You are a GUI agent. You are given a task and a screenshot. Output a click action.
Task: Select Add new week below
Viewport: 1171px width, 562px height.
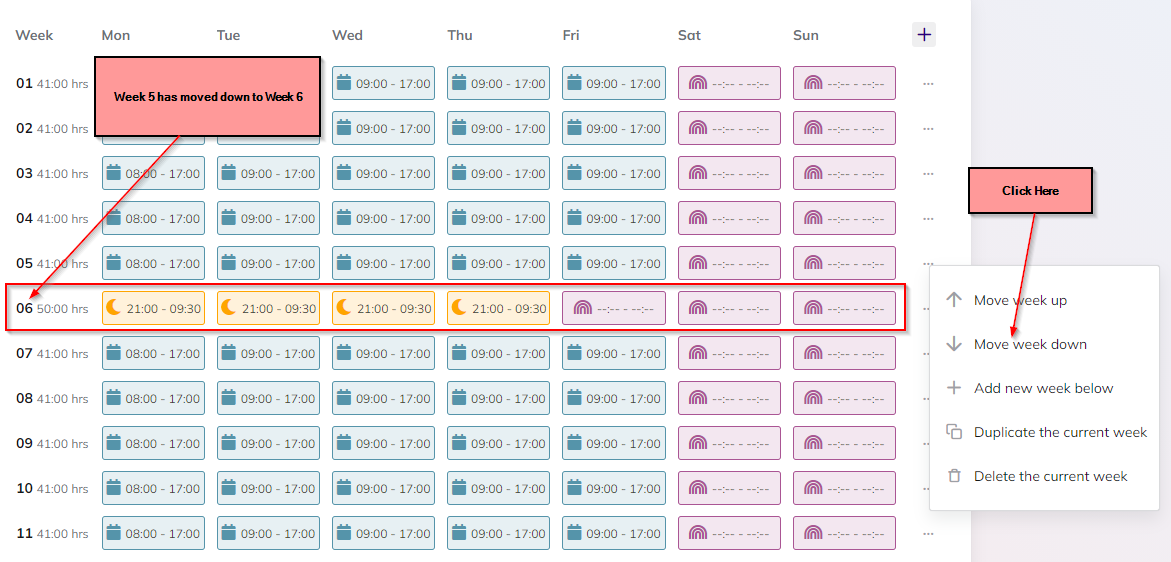point(1044,388)
